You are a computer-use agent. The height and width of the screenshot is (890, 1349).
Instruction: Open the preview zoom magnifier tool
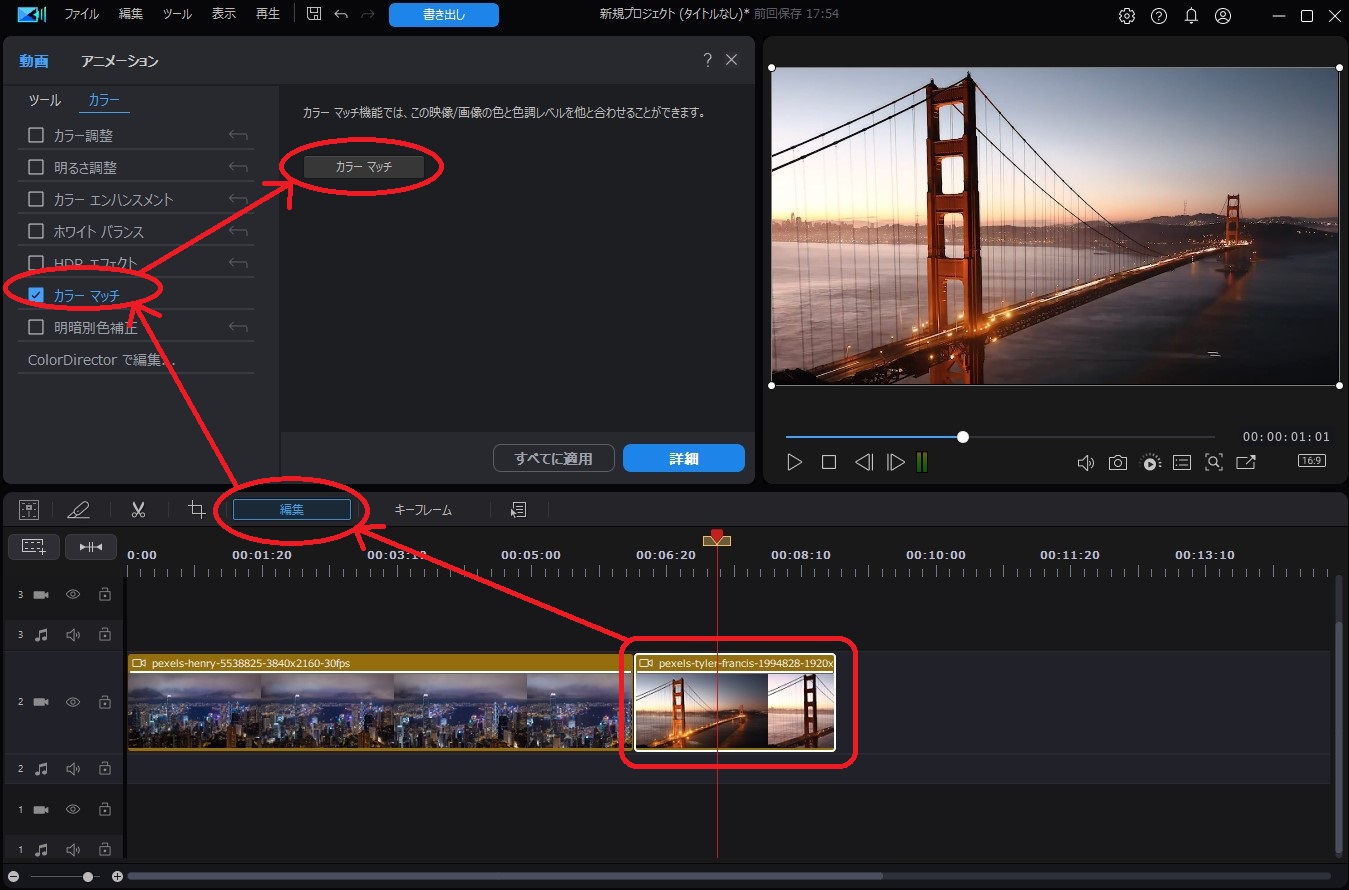[x=1214, y=462]
